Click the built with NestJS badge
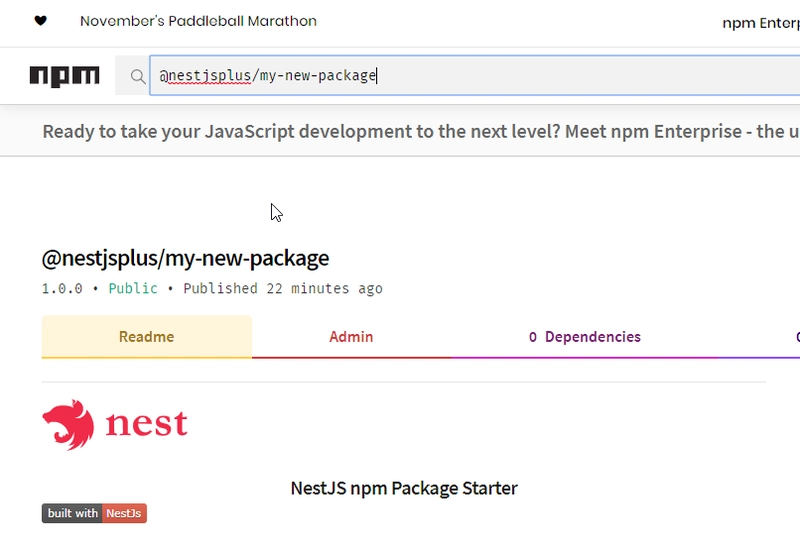800x549 pixels. 94,513
